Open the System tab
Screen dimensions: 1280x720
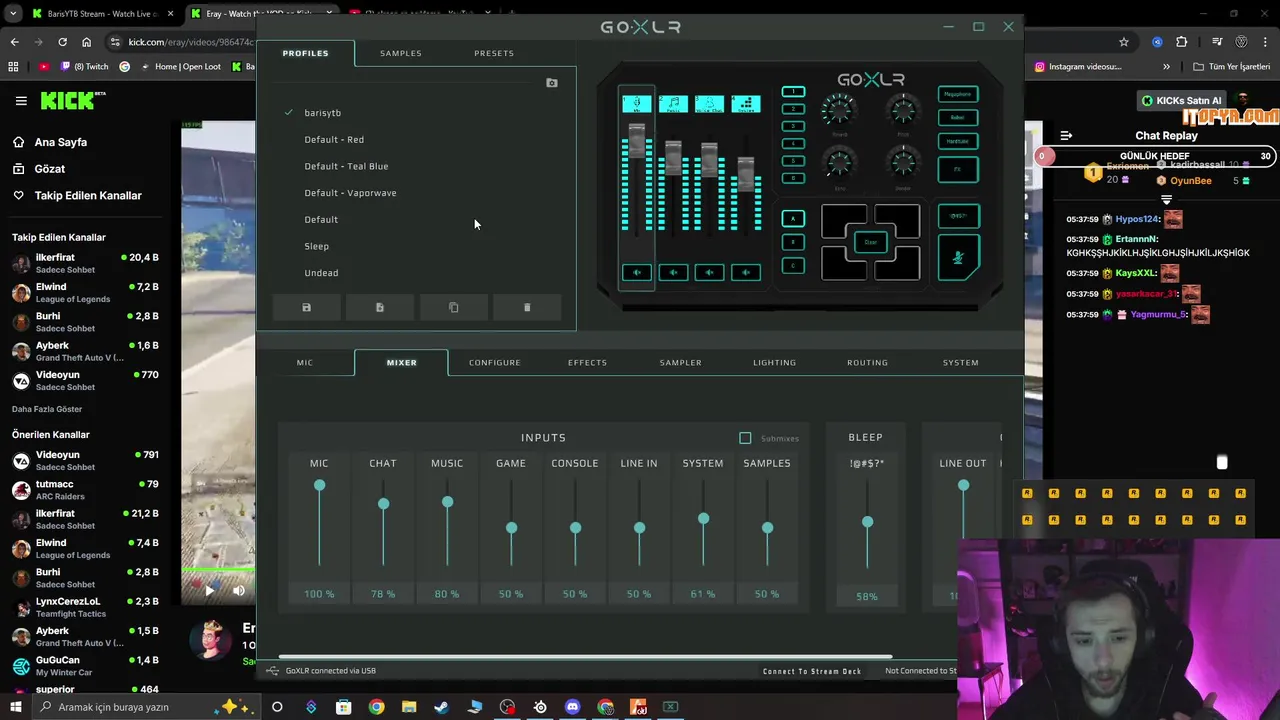point(961,362)
